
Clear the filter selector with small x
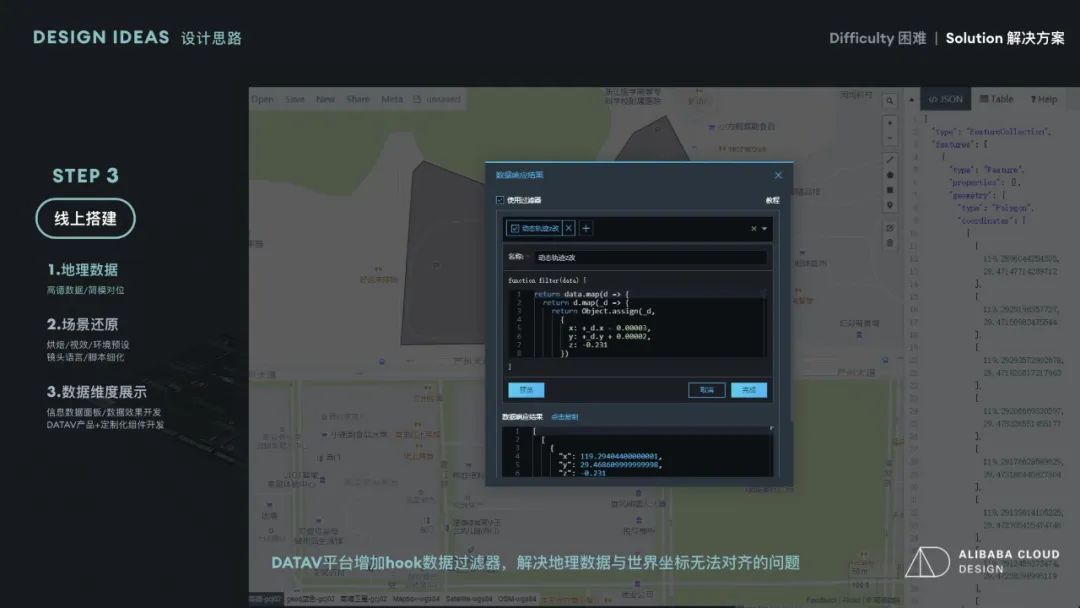click(x=754, y=229)
